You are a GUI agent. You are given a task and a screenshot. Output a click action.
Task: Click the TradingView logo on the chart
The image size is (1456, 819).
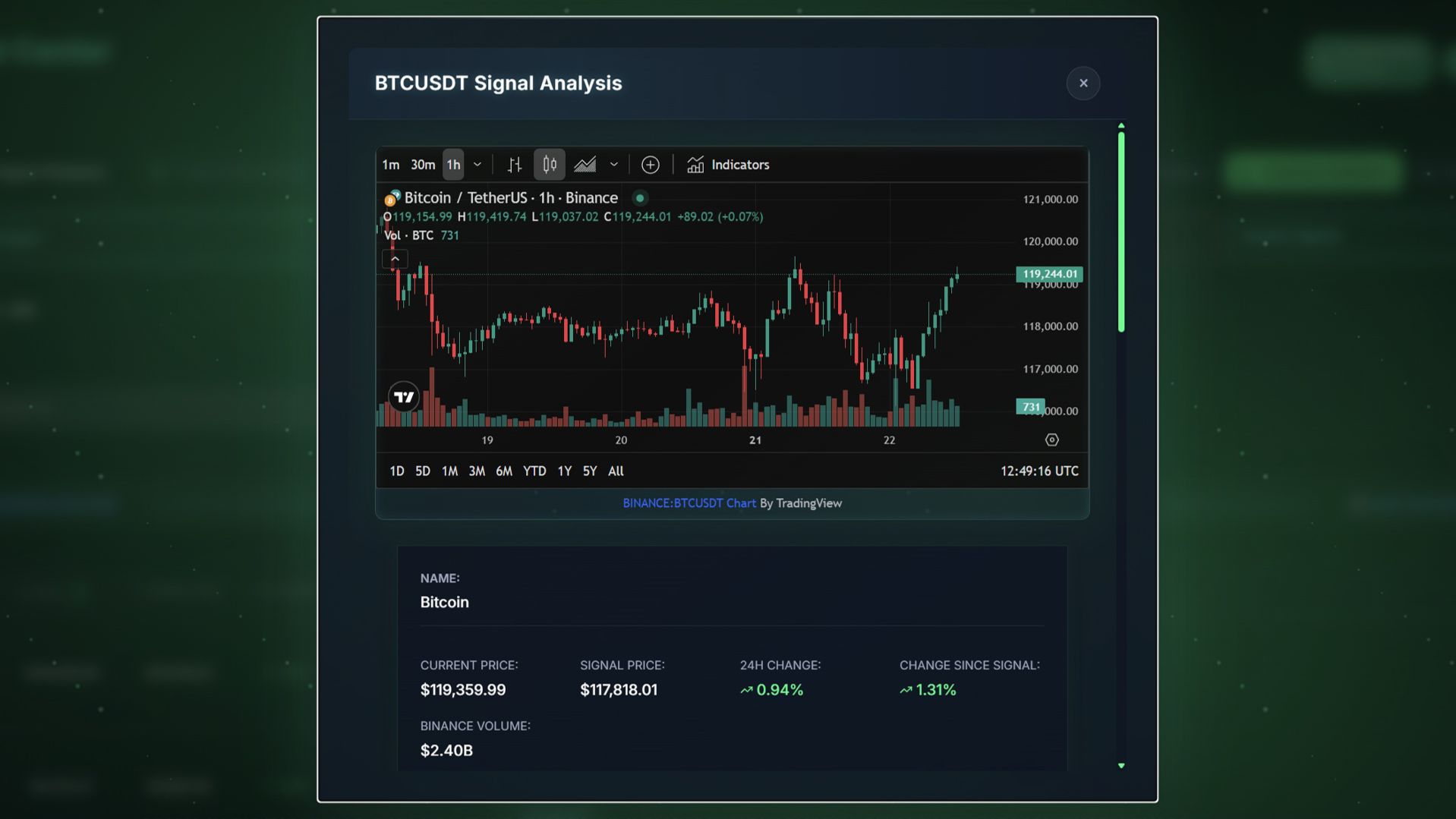click(403, 397)
